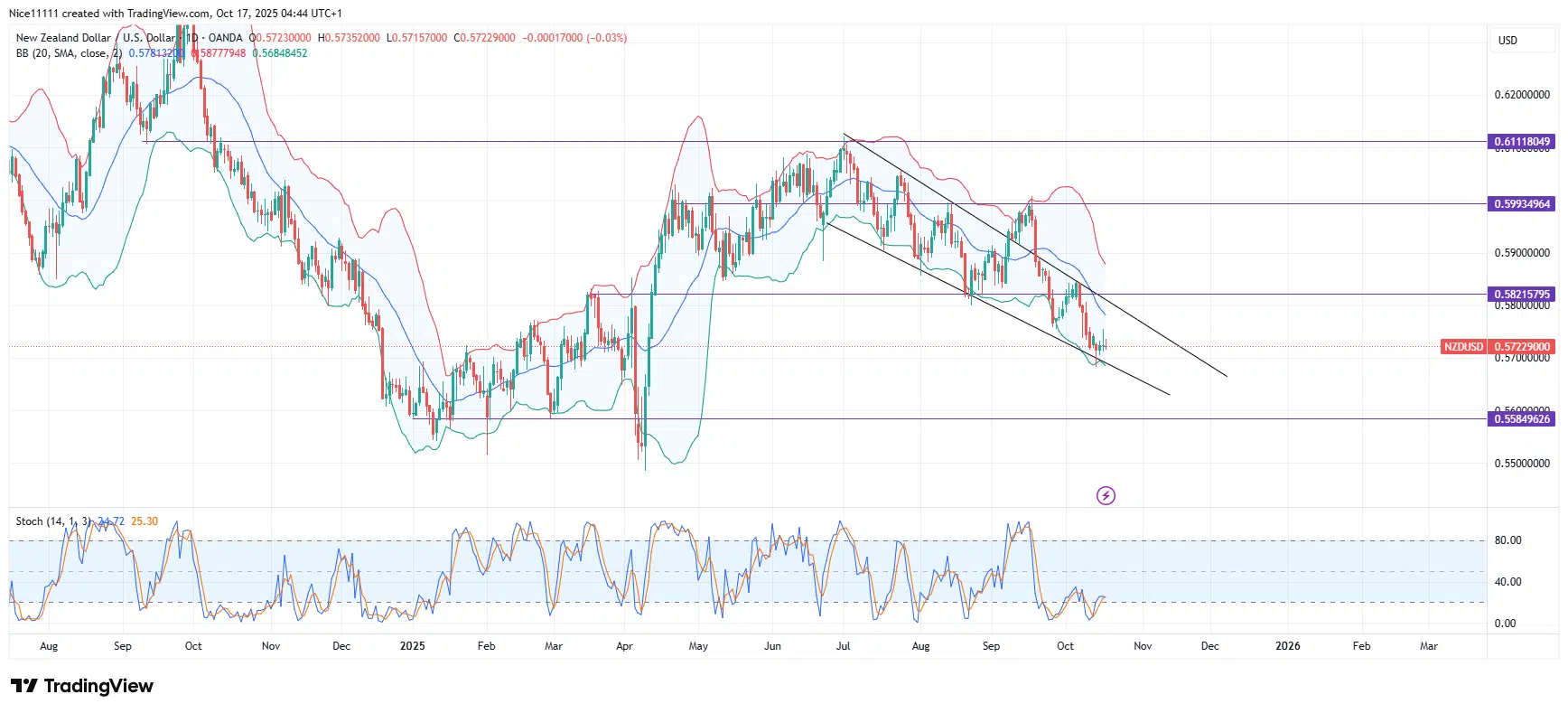Viewport: 1568px width, 713px height.
Task: Click the Stoch (14, 1, 3) indicator legend
Action: (53, 521)
